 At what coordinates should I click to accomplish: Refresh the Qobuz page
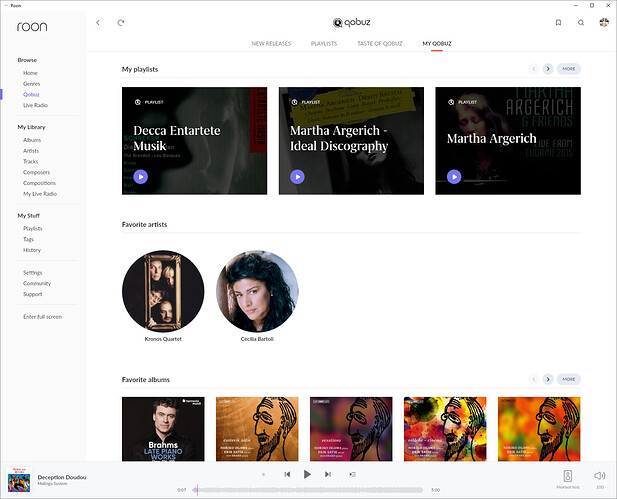[x=121, y=23]
